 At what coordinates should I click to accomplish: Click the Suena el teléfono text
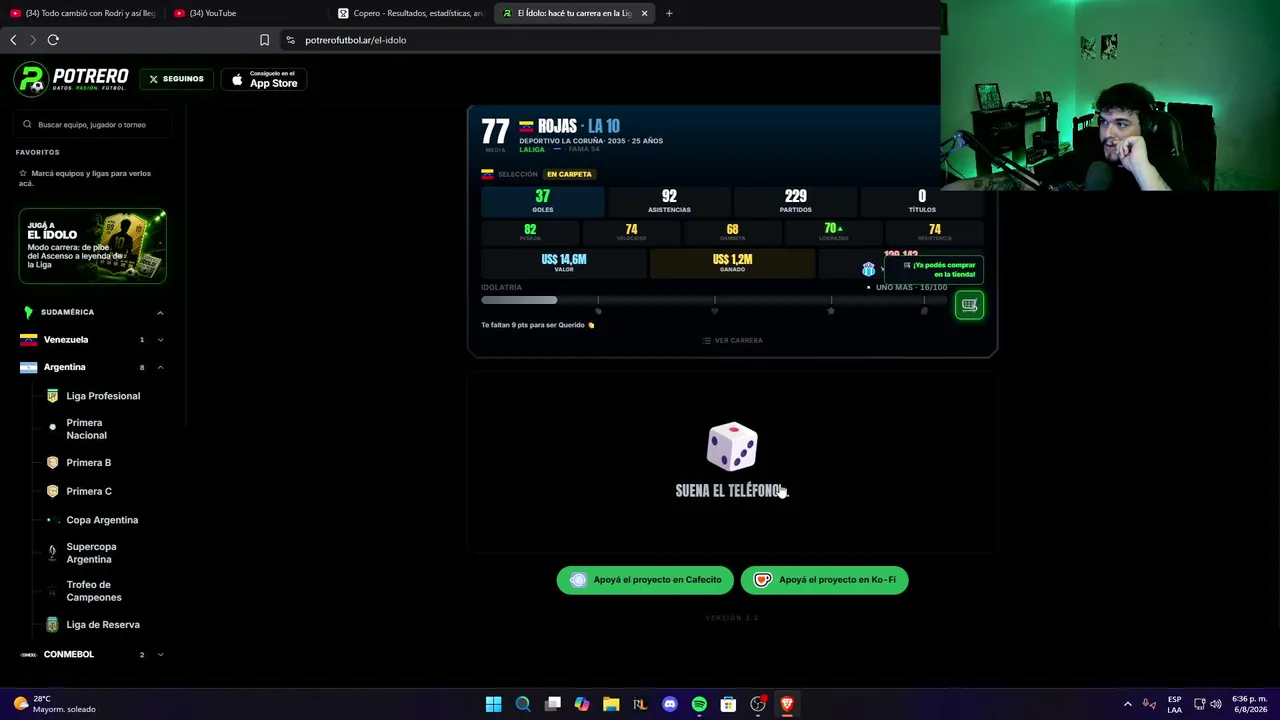[x=732, y=491]
